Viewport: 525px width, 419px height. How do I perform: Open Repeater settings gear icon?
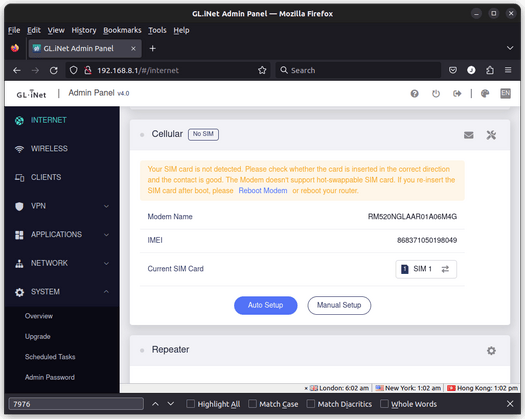pyautogui.click(x=491, y=351)
